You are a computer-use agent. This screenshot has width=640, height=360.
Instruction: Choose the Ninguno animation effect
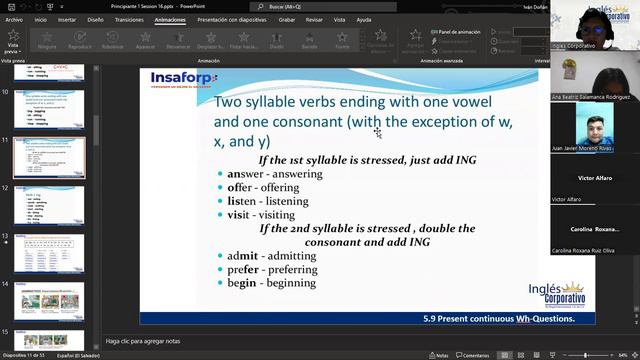pos(47,41)
